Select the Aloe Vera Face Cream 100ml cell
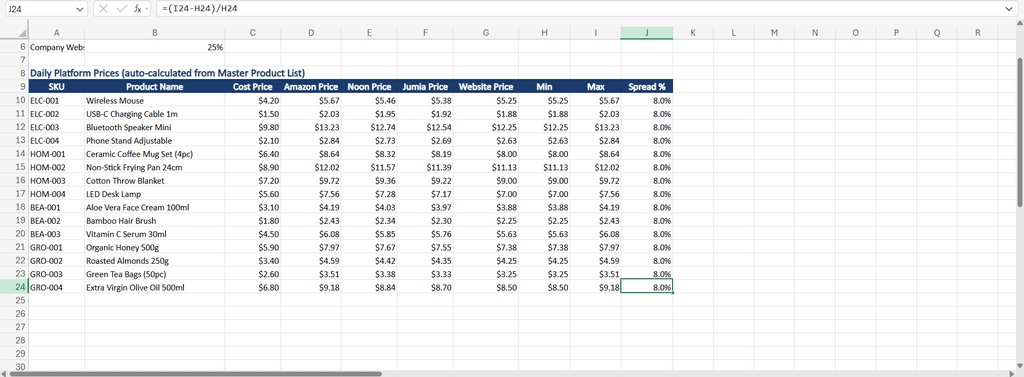 [x=155, y=207]
